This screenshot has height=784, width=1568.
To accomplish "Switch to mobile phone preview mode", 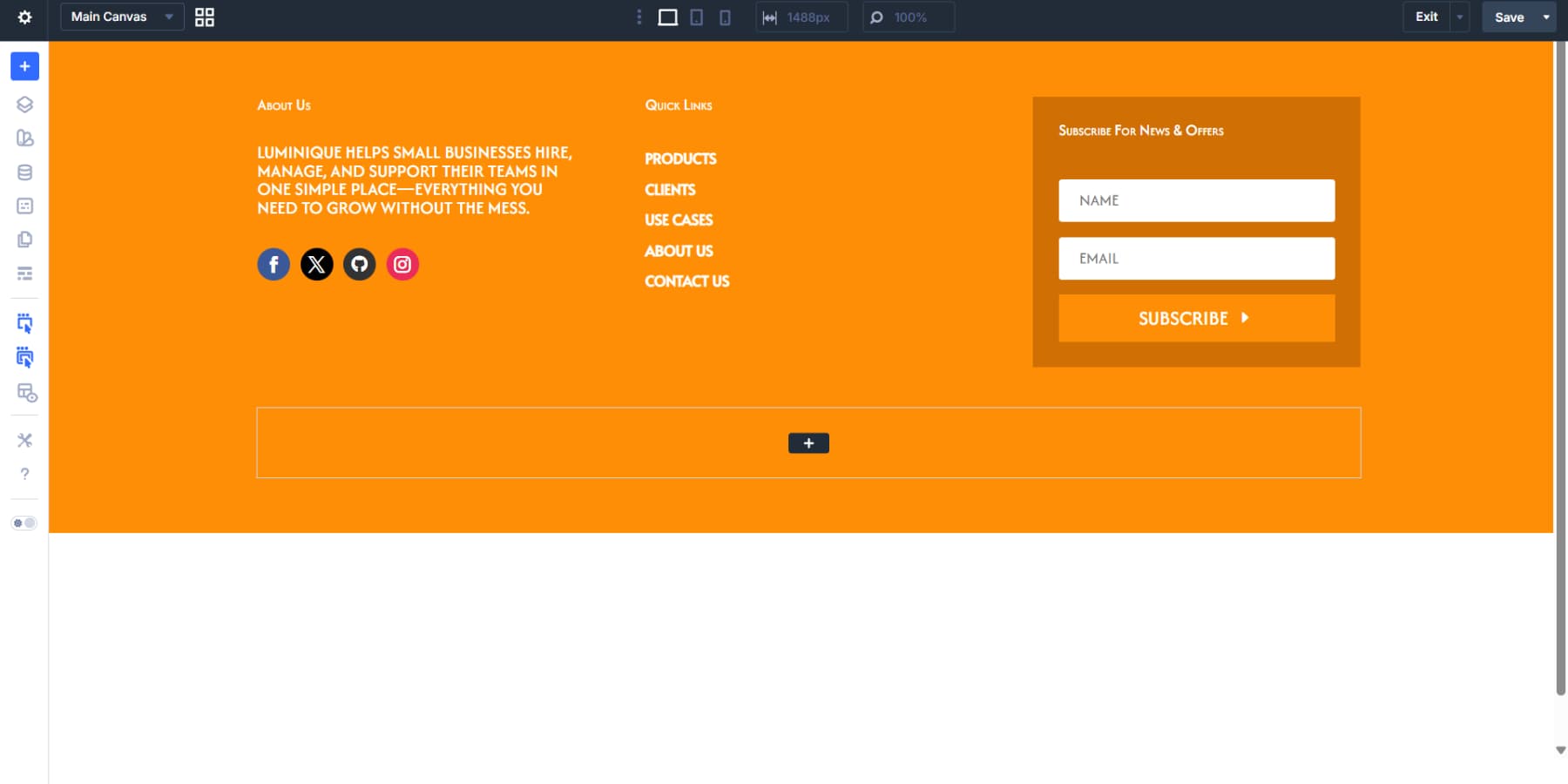I will (x=724, y=17).
